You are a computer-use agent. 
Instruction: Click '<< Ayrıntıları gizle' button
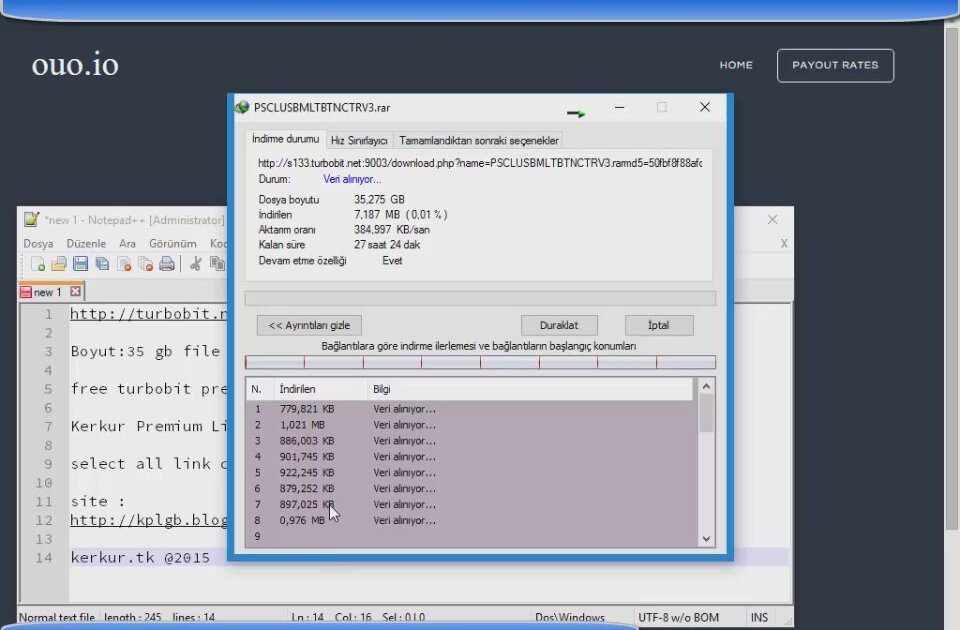(x=309, y=325)
